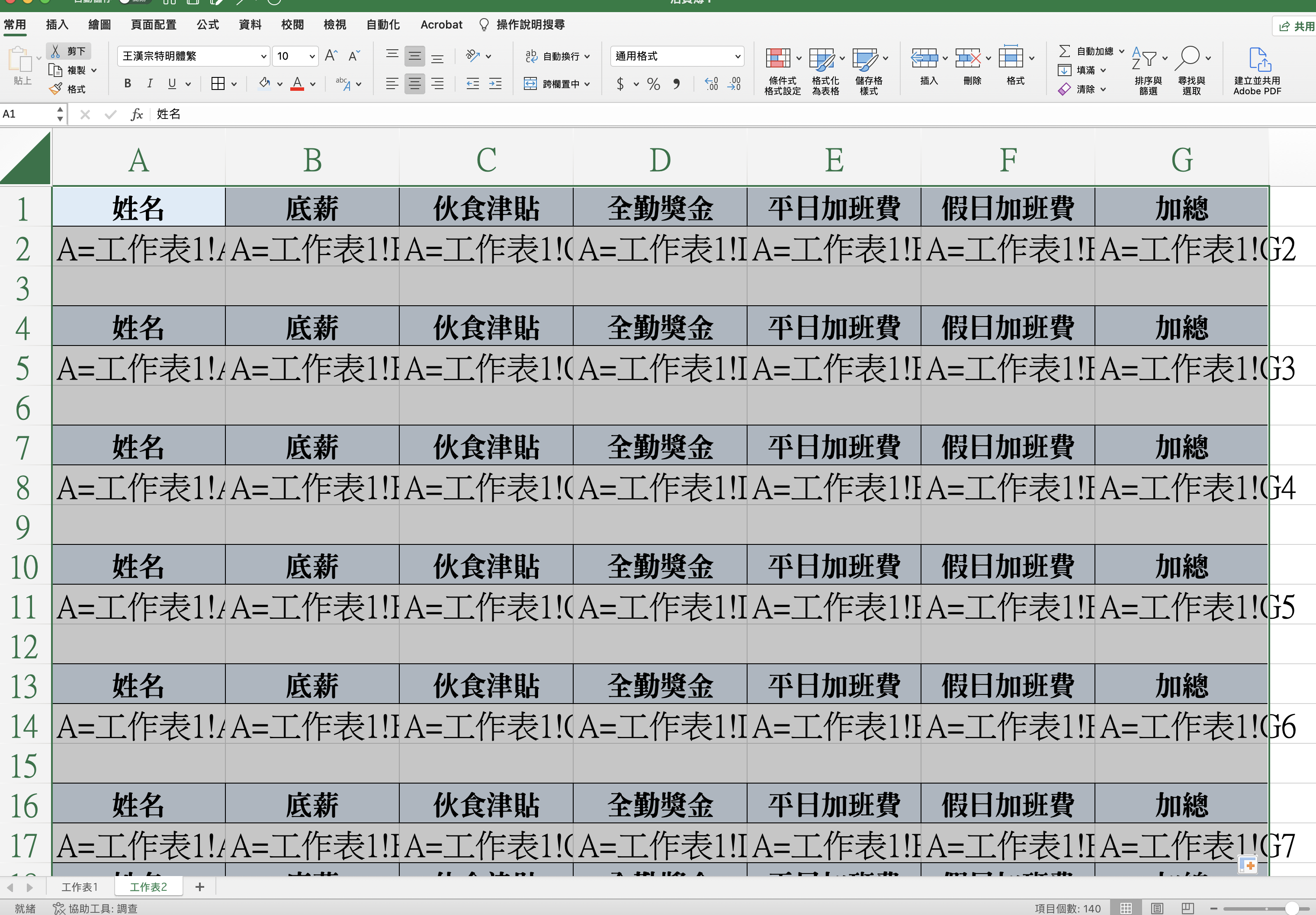The width and height of the screenshot is (1316, 915).
Task: Toggle Italic formatting
Action: pos(150,83)
